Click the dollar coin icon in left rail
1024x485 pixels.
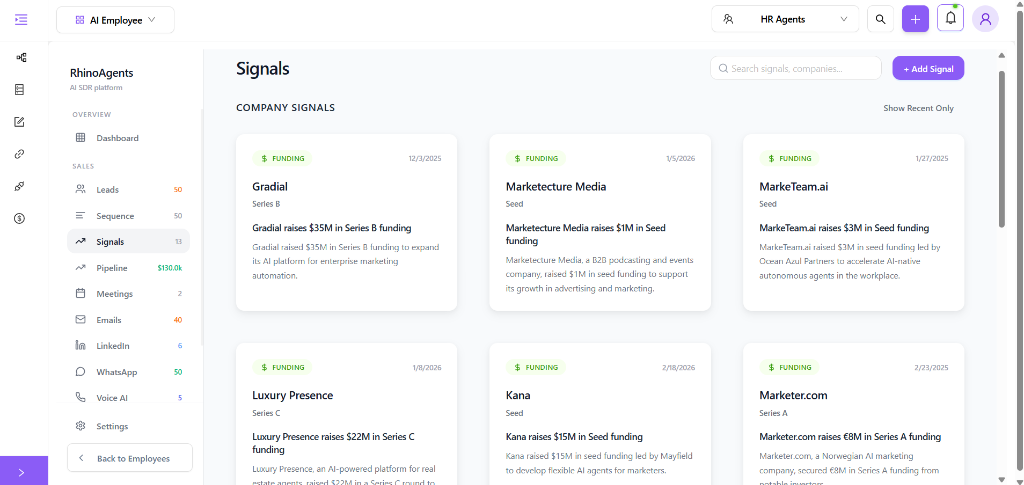[x=20, y=219]
